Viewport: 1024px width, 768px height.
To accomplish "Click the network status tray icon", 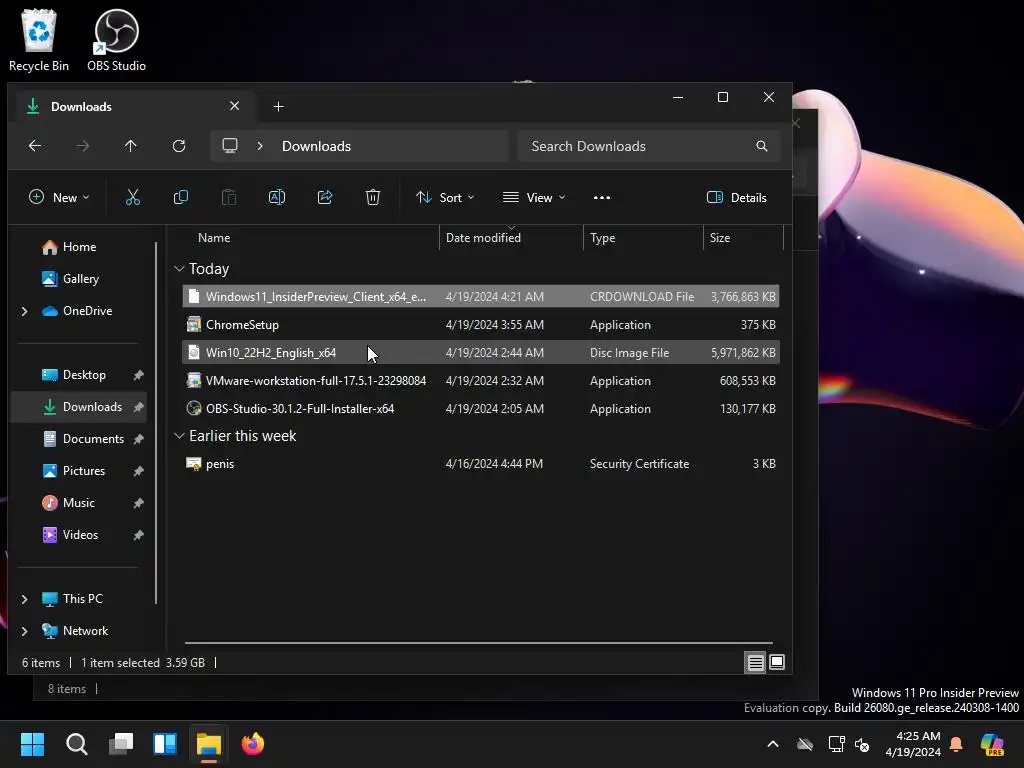I will (837, 744).
